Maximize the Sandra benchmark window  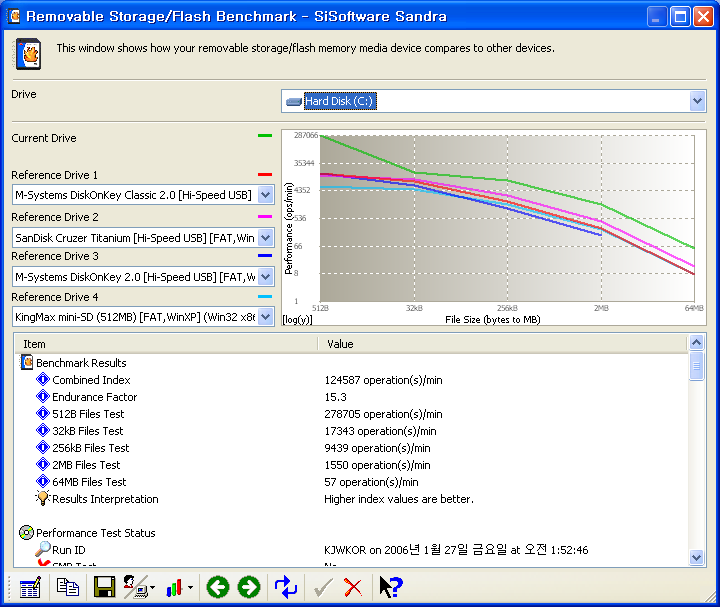[680, 17]
